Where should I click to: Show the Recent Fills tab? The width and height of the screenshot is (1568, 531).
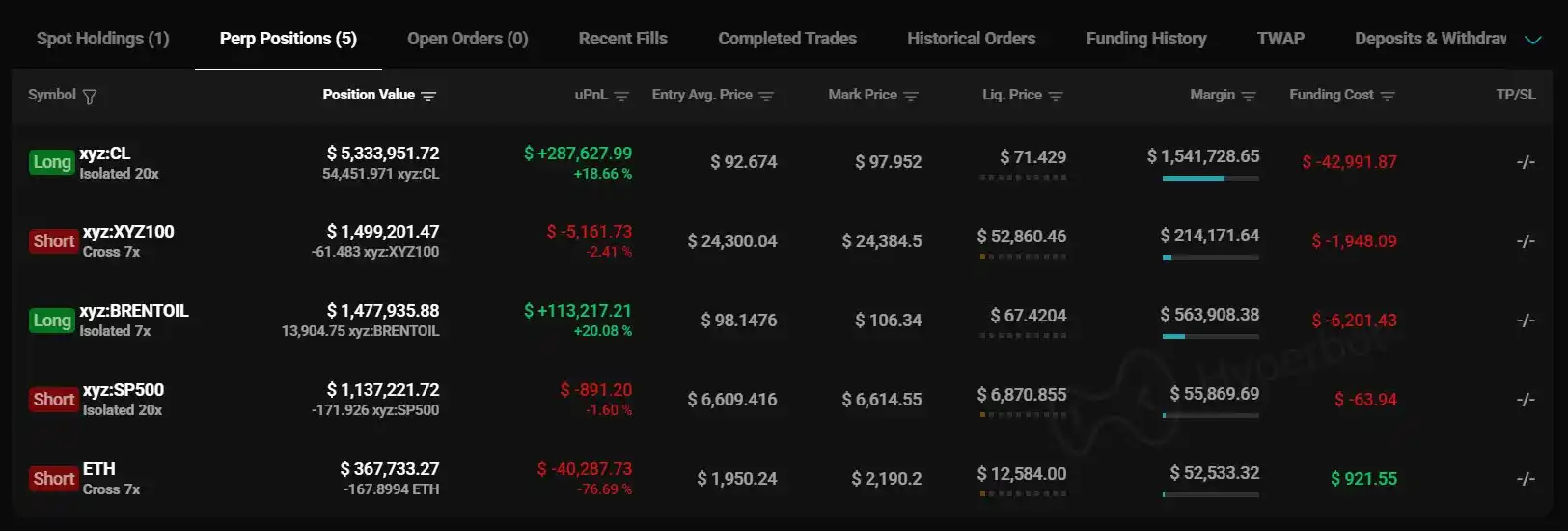coord(622,39)
